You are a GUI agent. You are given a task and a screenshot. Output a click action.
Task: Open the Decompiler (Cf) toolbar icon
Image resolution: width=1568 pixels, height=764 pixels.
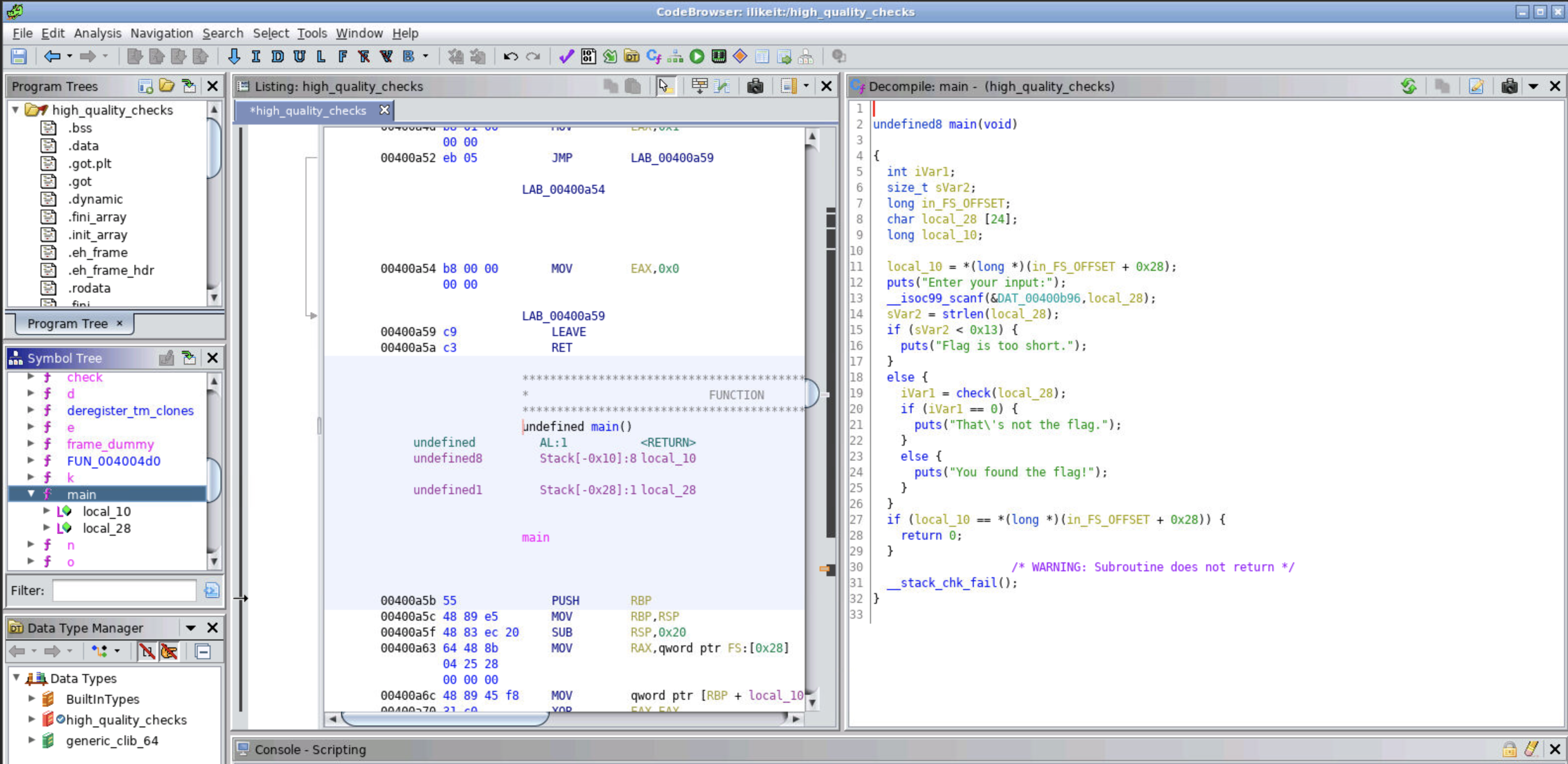[x=653, y=56]
